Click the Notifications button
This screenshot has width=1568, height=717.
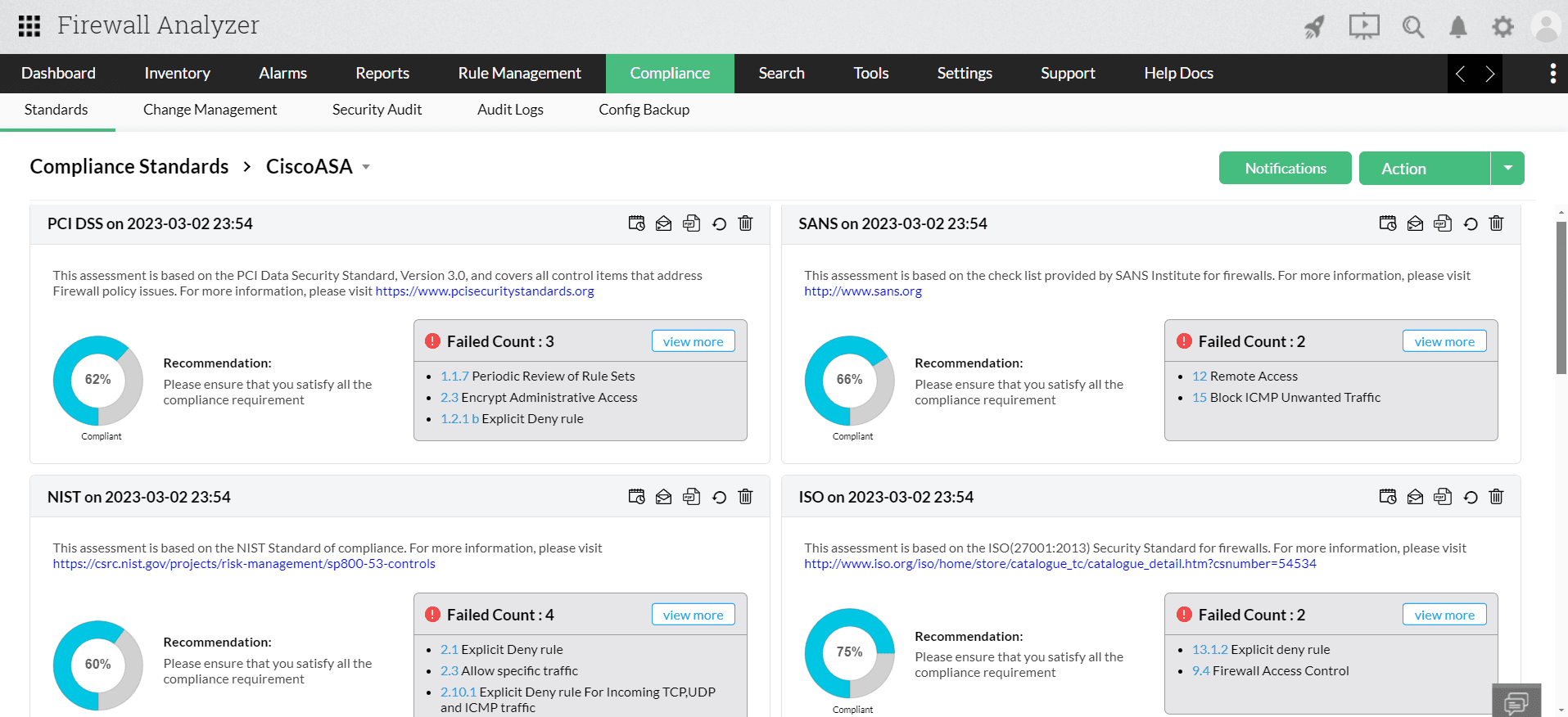tap(1285, 168)
